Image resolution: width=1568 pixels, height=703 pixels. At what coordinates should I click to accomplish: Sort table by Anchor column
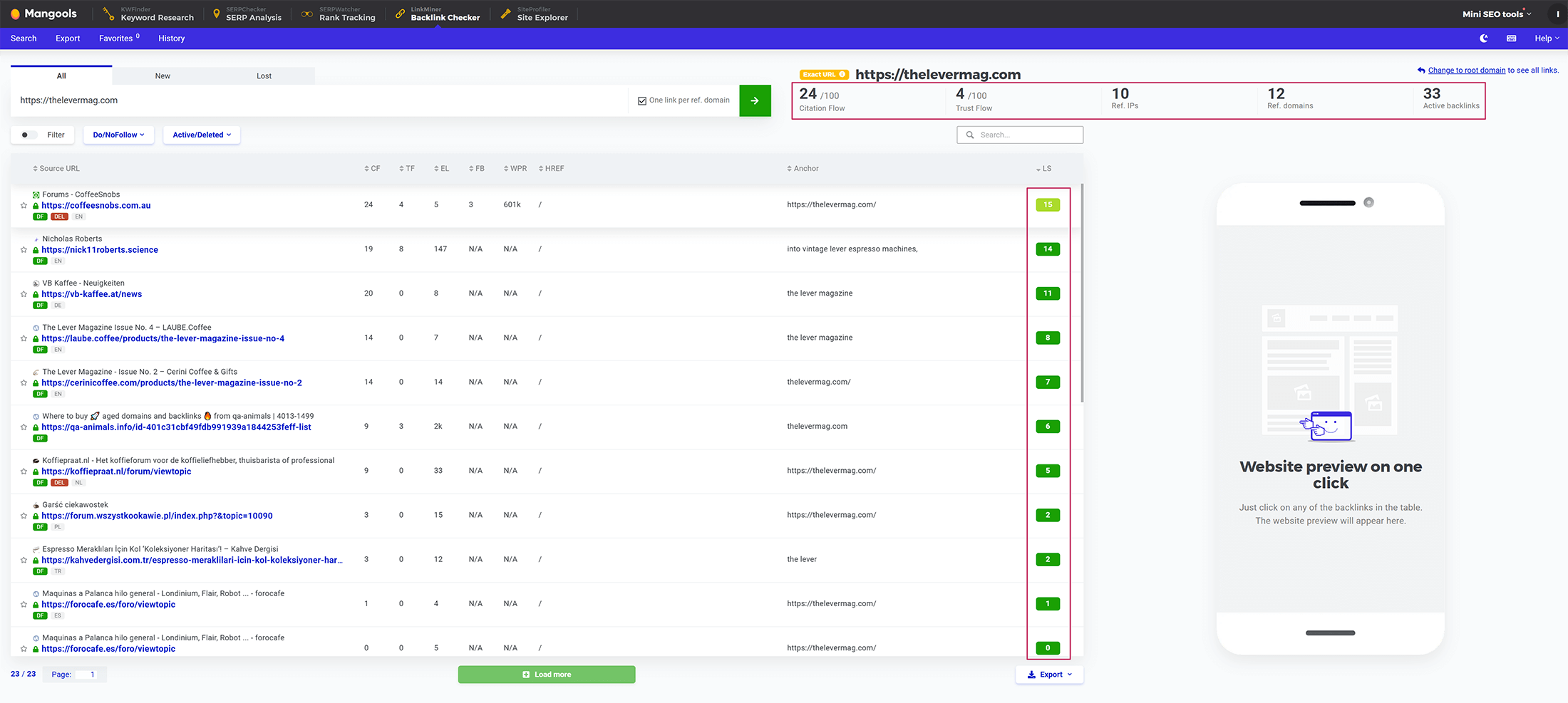pos(803,169)
